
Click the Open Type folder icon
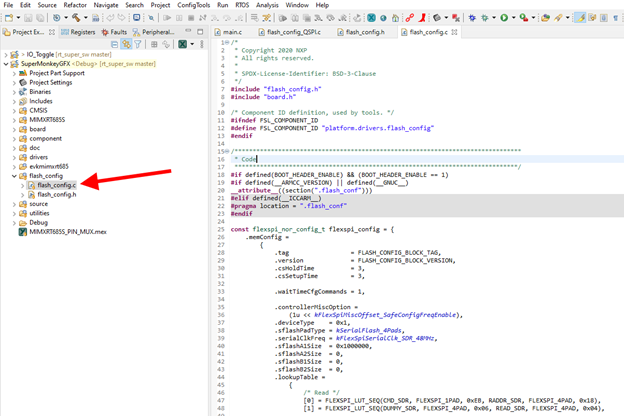(x=545, y=18)
